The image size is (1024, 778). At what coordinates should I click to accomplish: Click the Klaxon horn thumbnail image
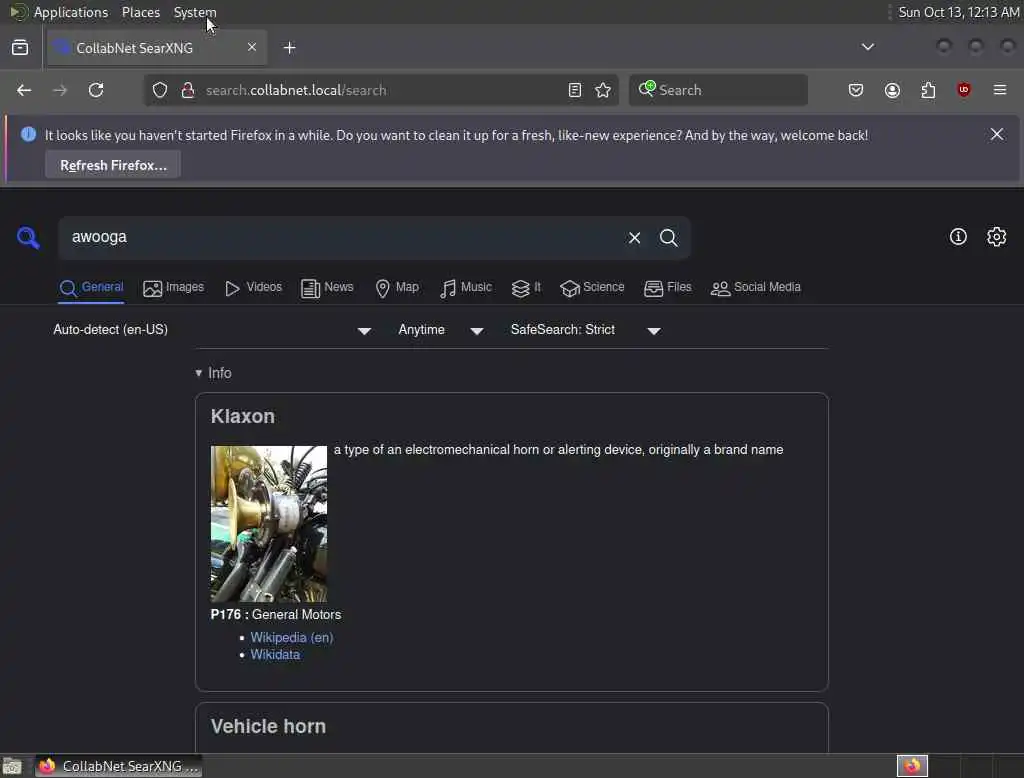[x=268, y=524]
